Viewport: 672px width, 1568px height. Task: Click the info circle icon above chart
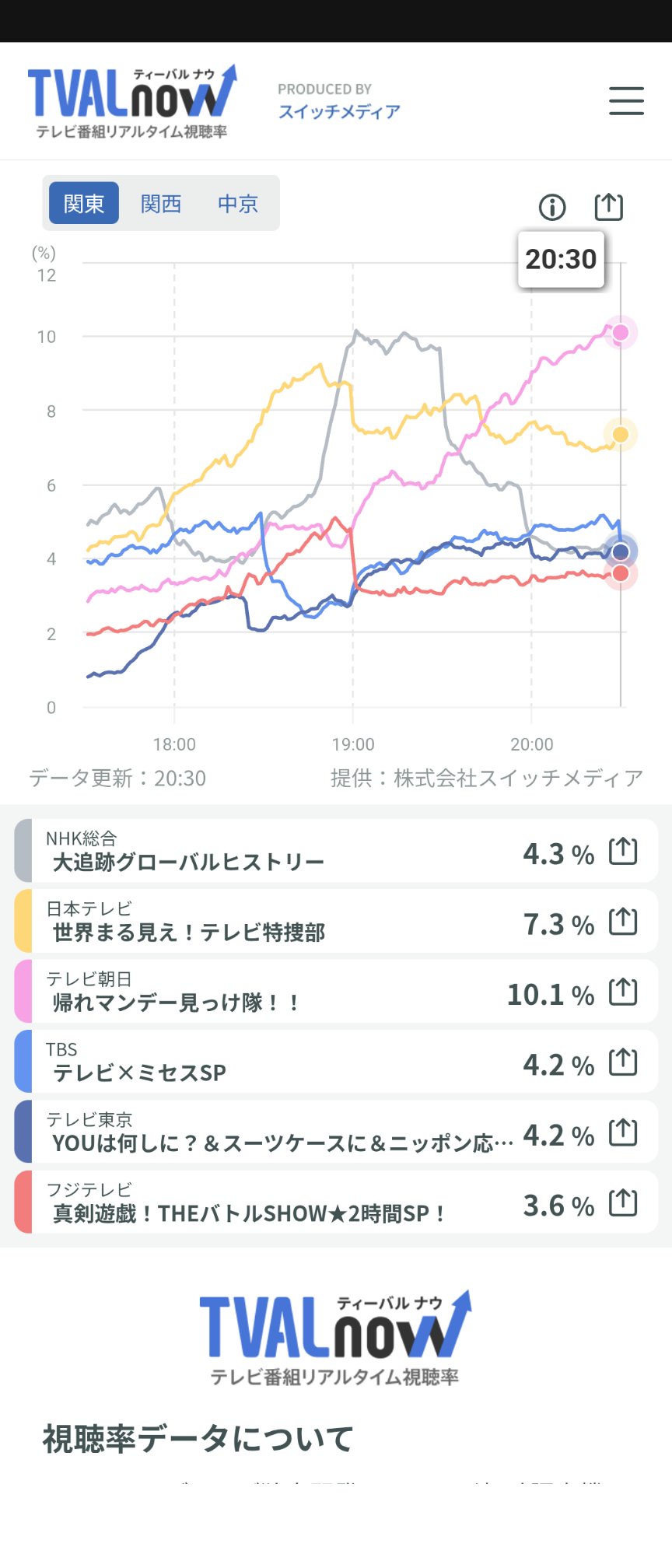tap(552, 207)
